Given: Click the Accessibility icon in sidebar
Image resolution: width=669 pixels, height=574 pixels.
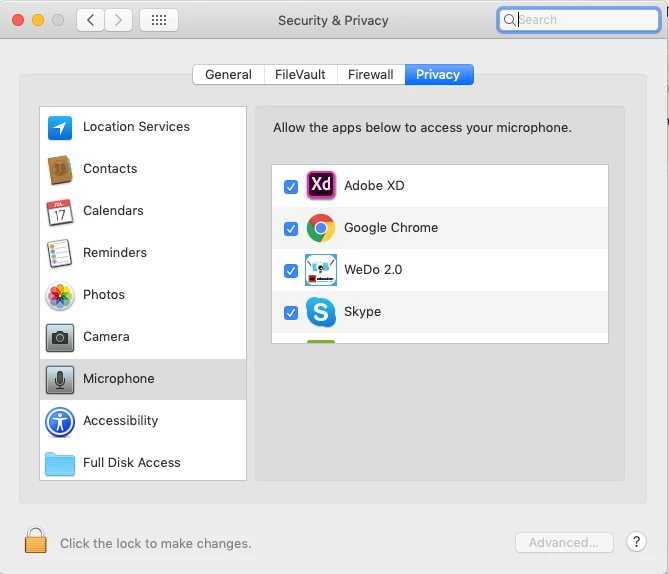Looking at the screenshot, I should (60, 422).
